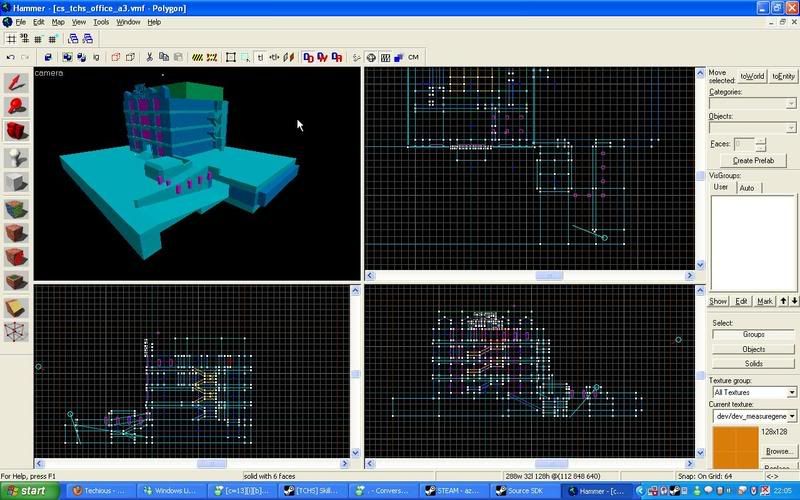Click the Undo arrow in toolbar
This screenshot has width=800, height=500.
[x=11, y=58]
